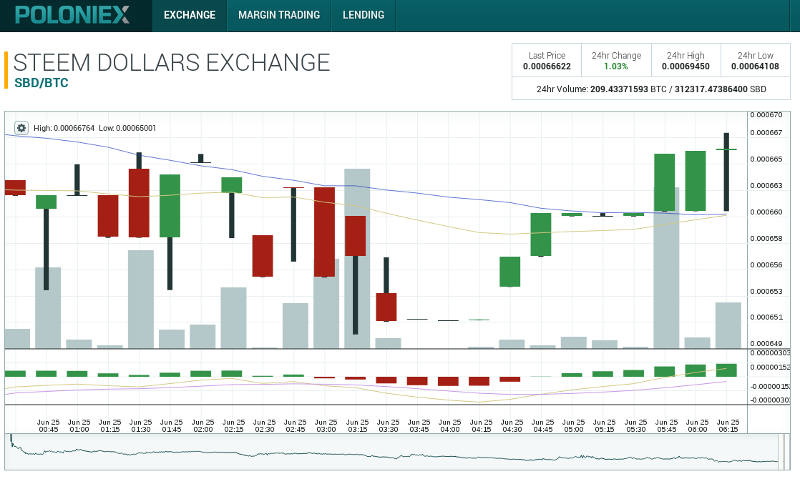Click the Poloniex logo
Image resolution: width=800 pixels, height=484 pixels.
[x=72, y=15]
